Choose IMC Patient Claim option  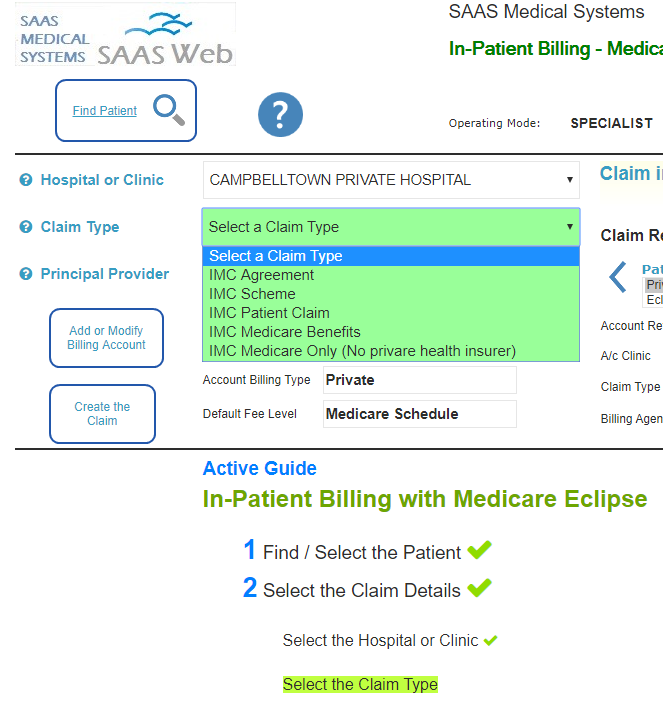(269, 313)
